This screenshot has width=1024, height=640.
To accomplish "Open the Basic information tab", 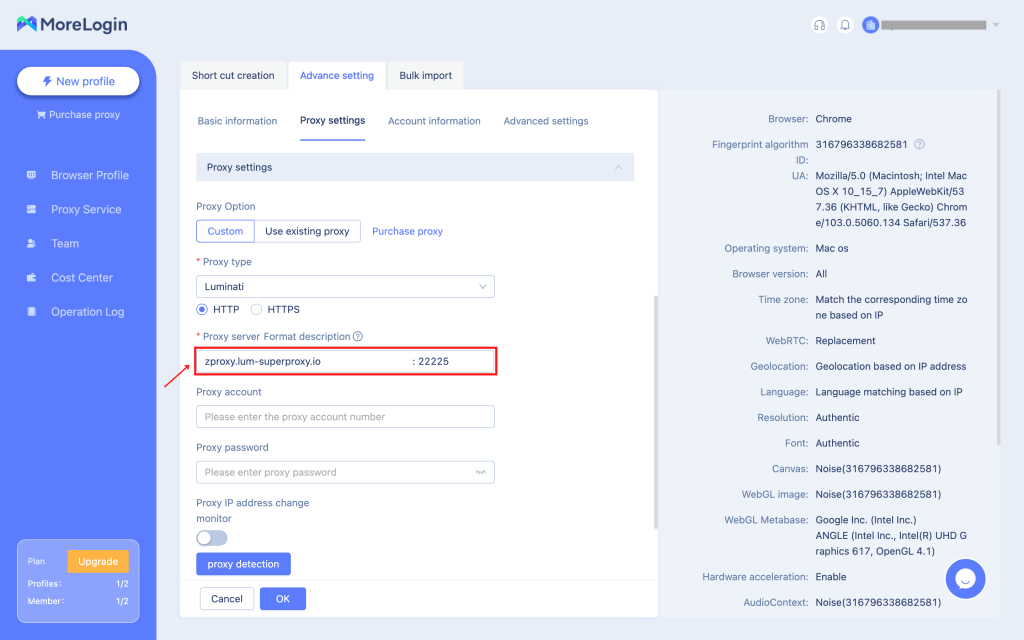I will pyautogui.click(x=238, y=121).
